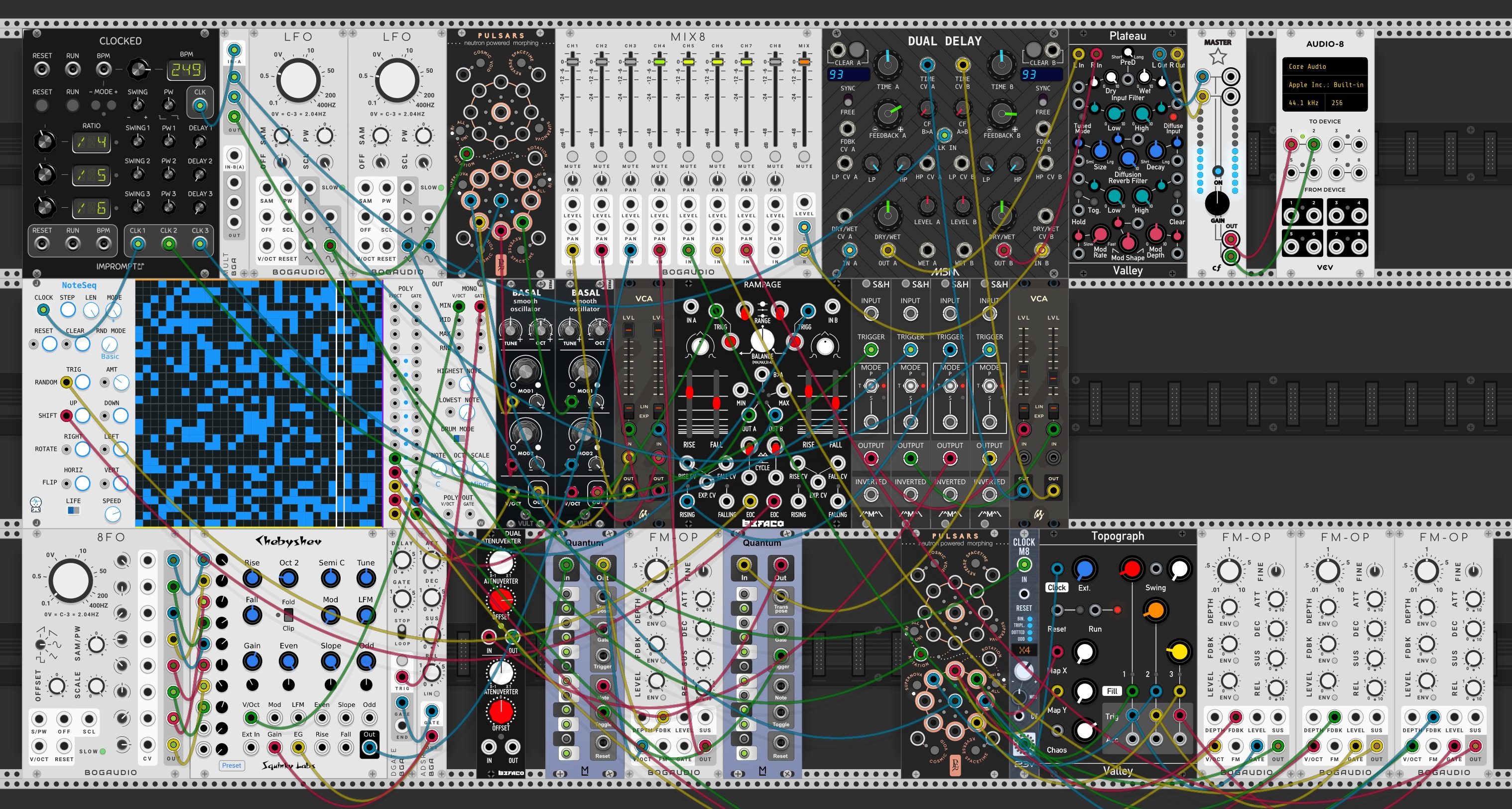Click the CLK 2 output jack on CLOCKED
1512x809 pixels.
169,244
